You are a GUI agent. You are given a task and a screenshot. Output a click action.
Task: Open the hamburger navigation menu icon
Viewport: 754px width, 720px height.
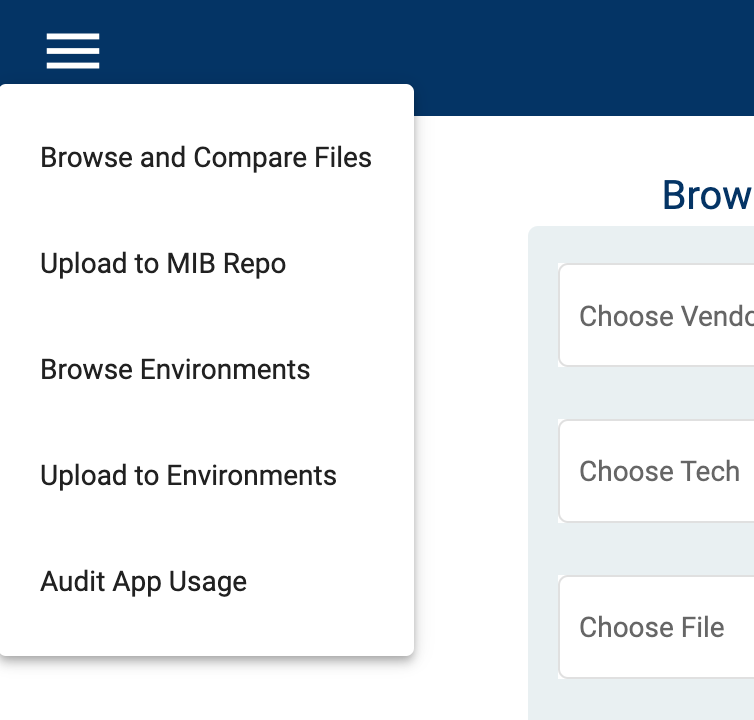pos(73,51)
